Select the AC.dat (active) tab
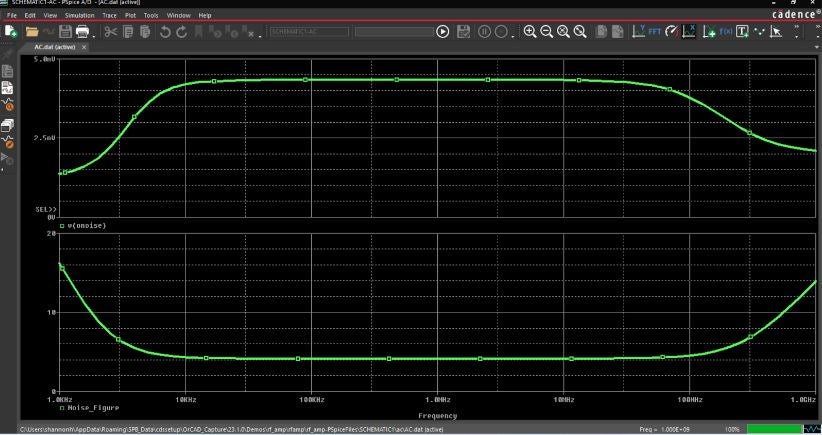Viewport: 822px width, 435px height. [x=55, y=47]
